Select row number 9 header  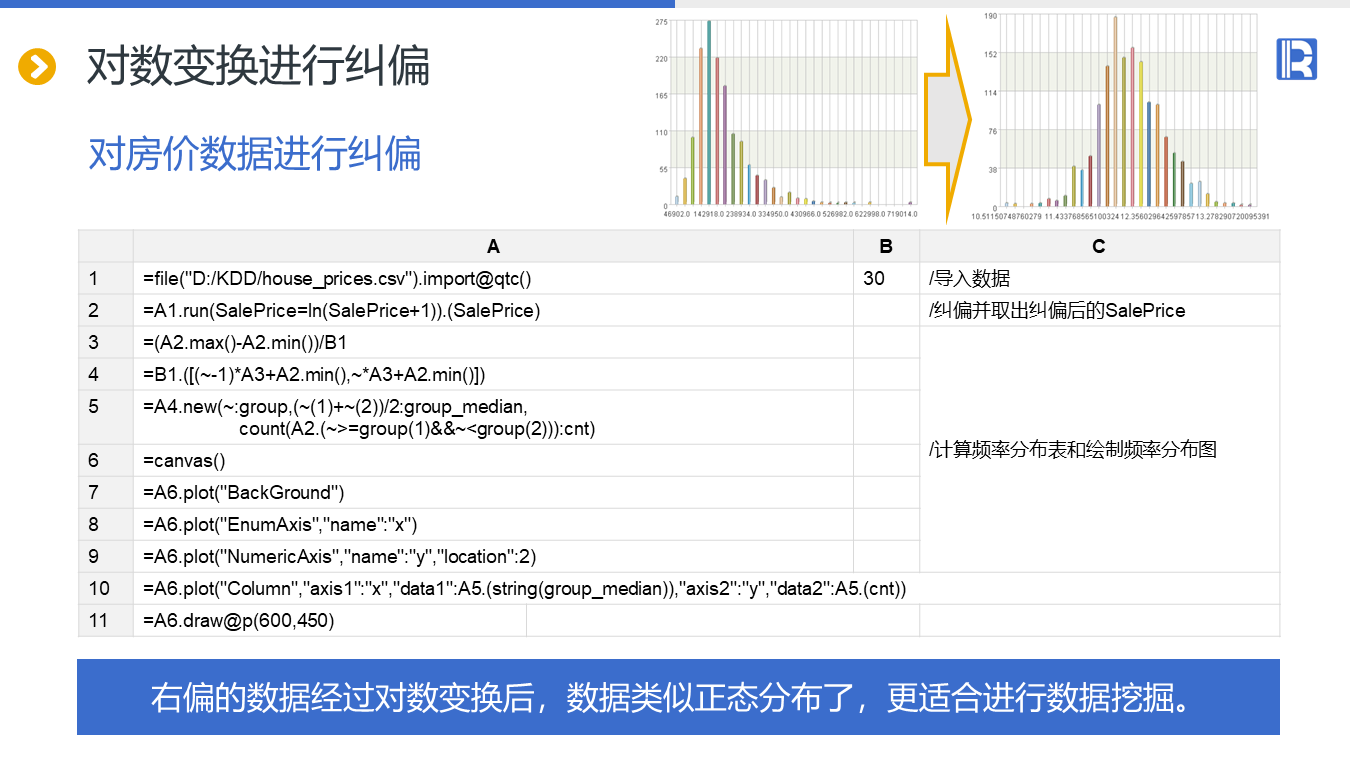pos(105,556)
